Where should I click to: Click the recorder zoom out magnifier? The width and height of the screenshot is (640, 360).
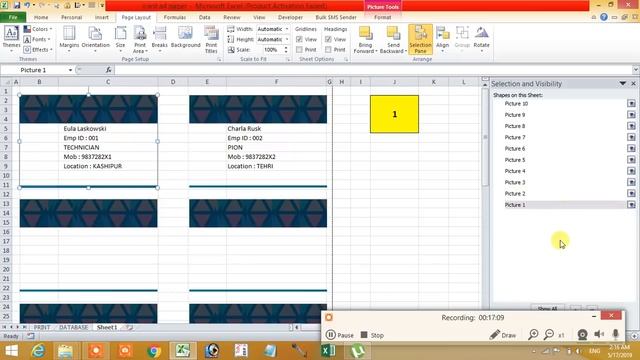[x=549, y=335]
